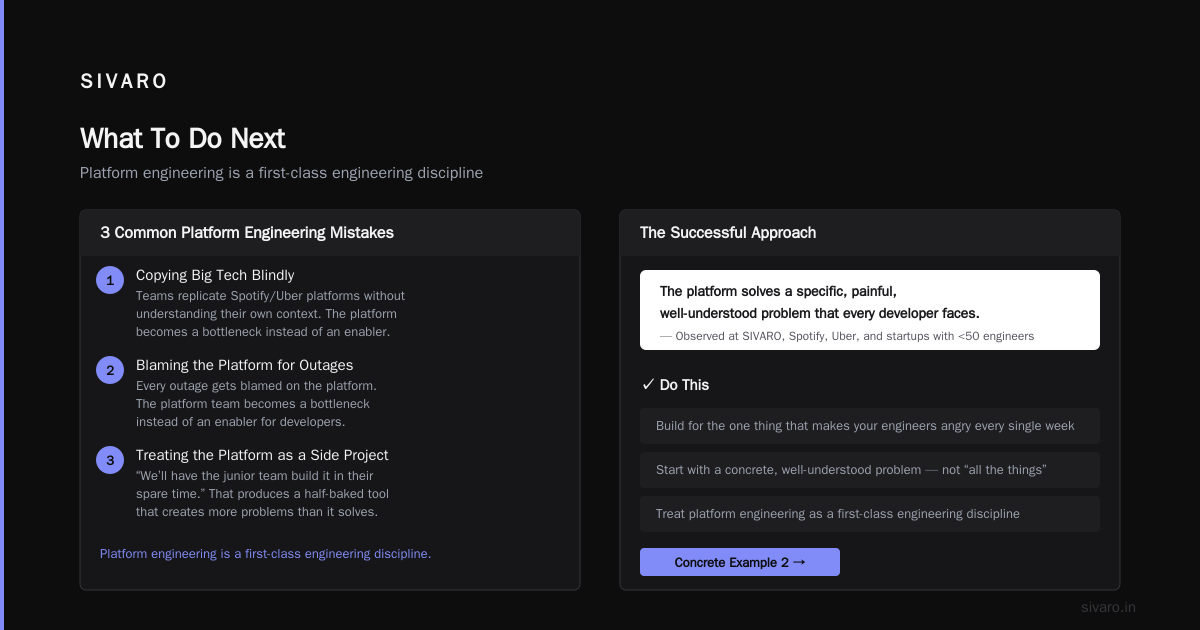Select the 'makes your engineers angry' item
This screenshot has height=630, width=1200.
870,426
